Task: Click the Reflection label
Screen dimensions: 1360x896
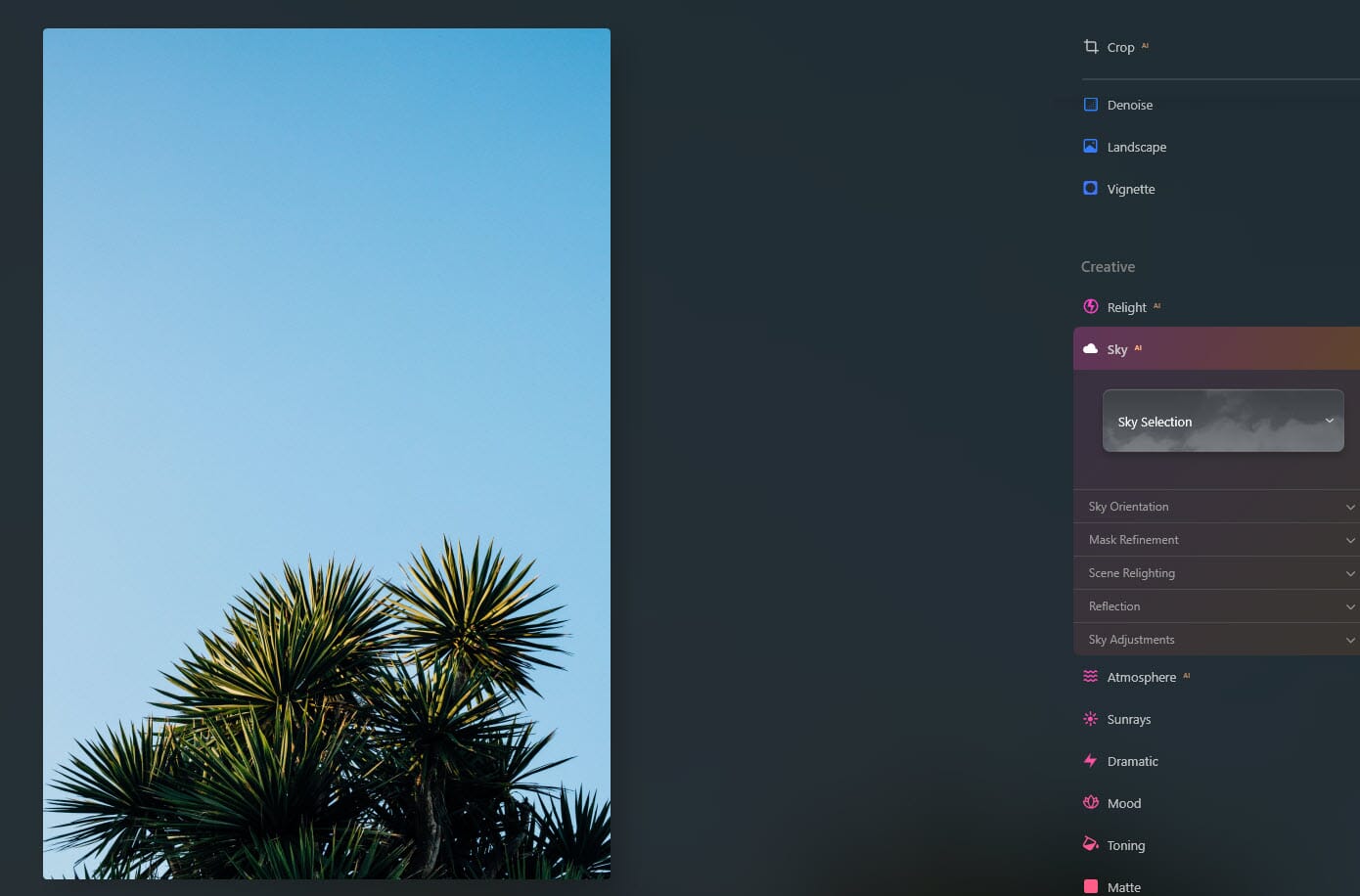Action: click(x=1114, y=606)
